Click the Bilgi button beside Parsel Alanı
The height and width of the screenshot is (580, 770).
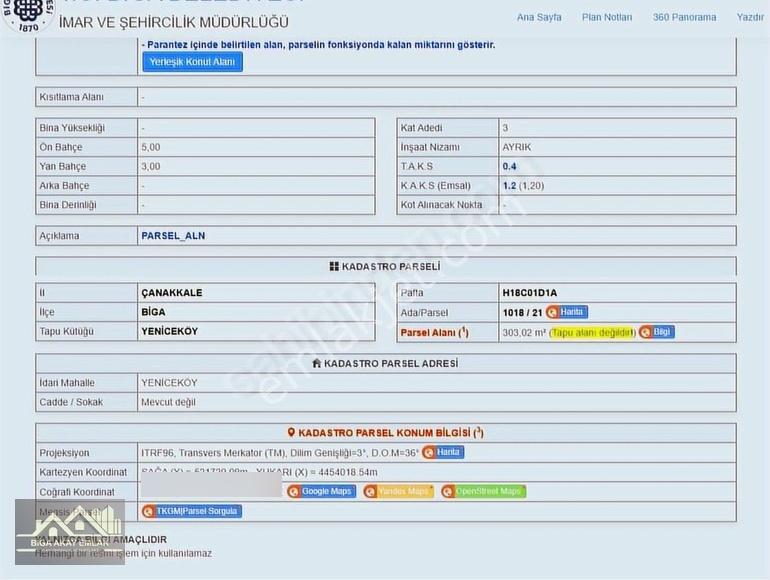(x=657, y=332)
